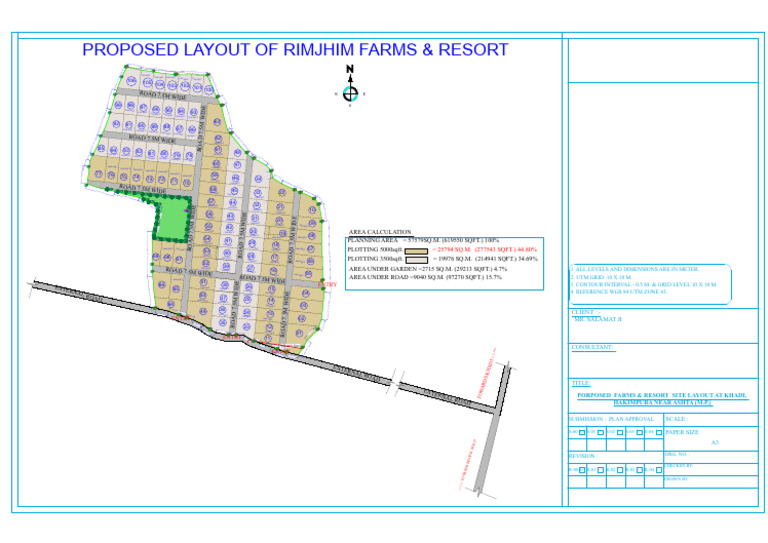Viewport: 768px width, 543px height.
Task: Click the 'A3' paper size value
Action: (715, 443)
